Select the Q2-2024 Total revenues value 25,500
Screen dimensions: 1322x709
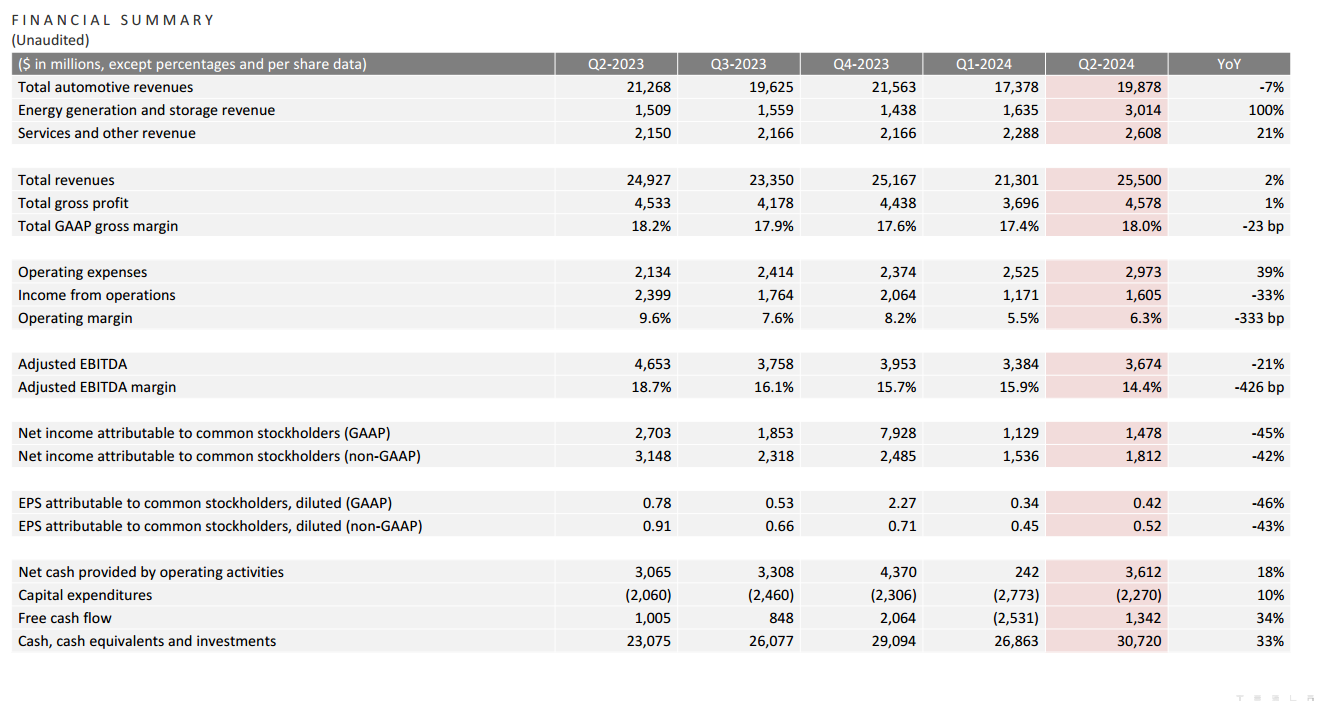coord(1139,180)
